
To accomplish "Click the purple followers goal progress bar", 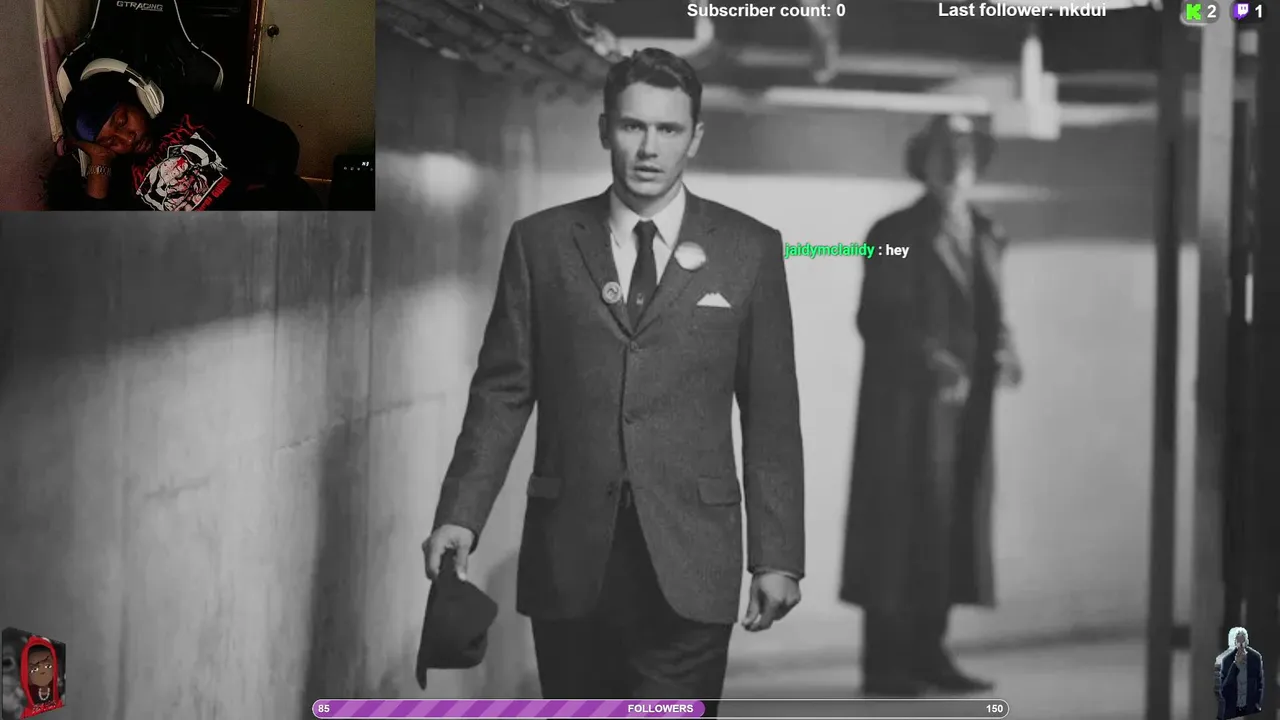I will [660, 708].
